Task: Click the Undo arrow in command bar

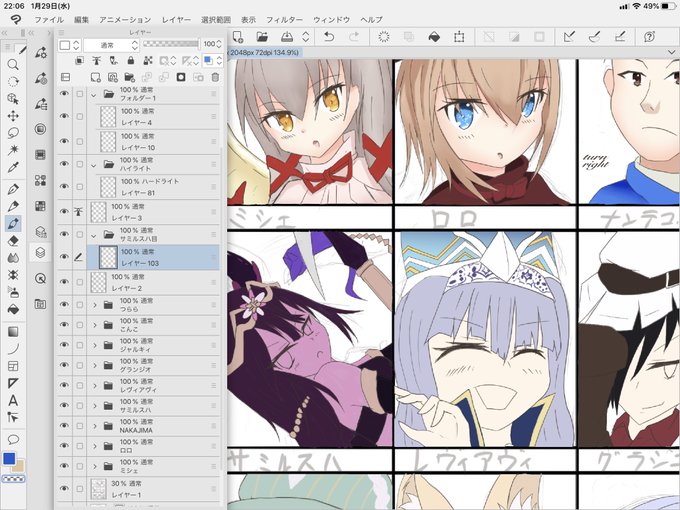Action: click(x=329, y=37)
